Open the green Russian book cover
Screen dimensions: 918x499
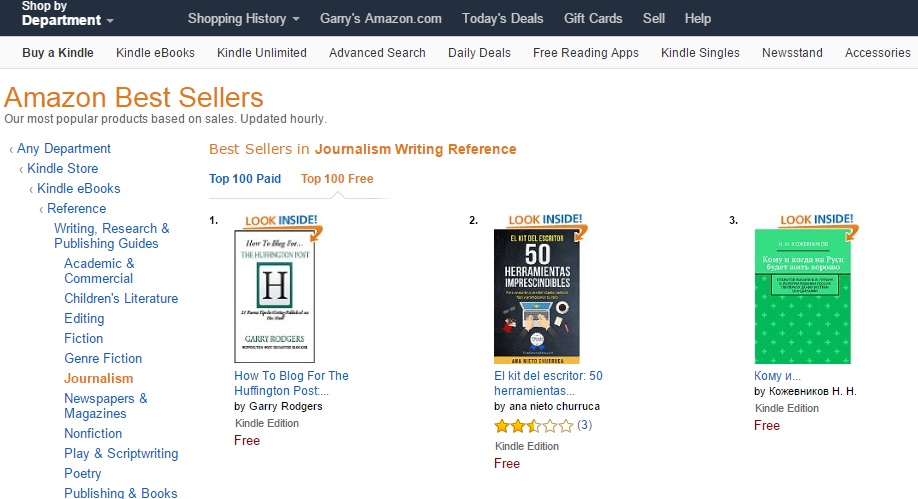pos(802,296)
